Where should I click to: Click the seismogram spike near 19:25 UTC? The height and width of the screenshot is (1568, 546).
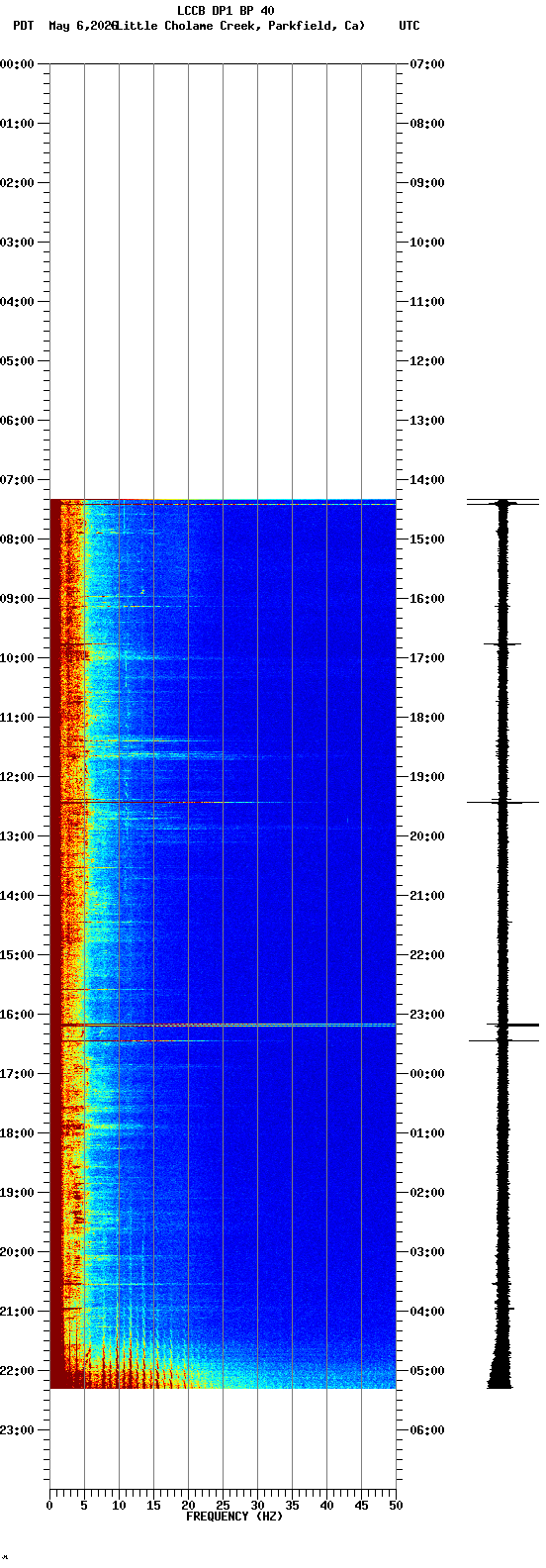(x=503, y=802)
